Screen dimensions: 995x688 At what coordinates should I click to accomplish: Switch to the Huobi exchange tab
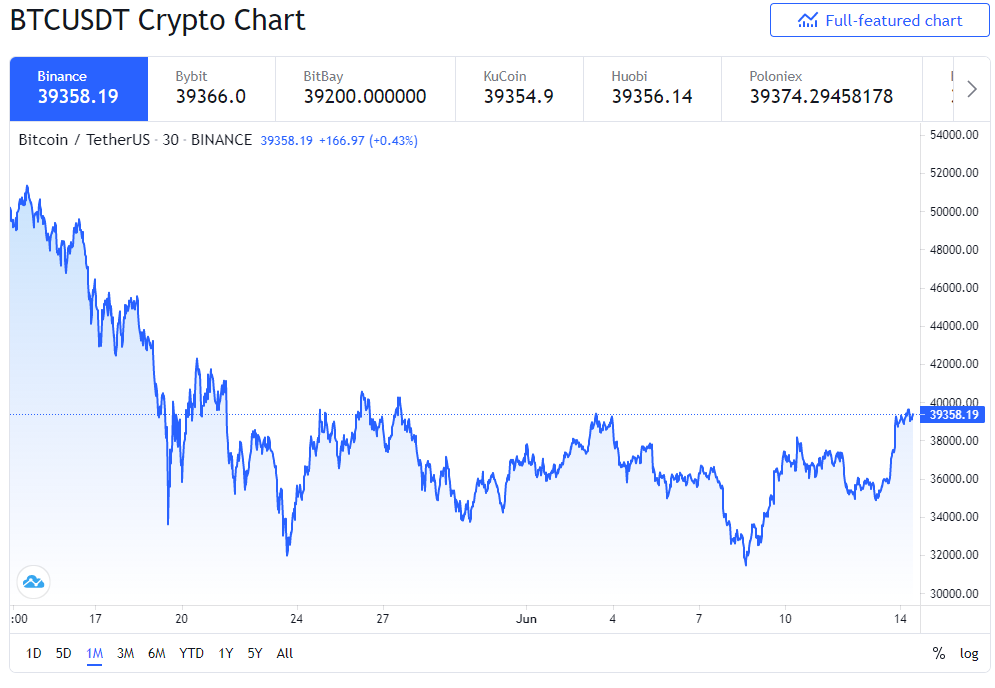[x=652, y=89]
